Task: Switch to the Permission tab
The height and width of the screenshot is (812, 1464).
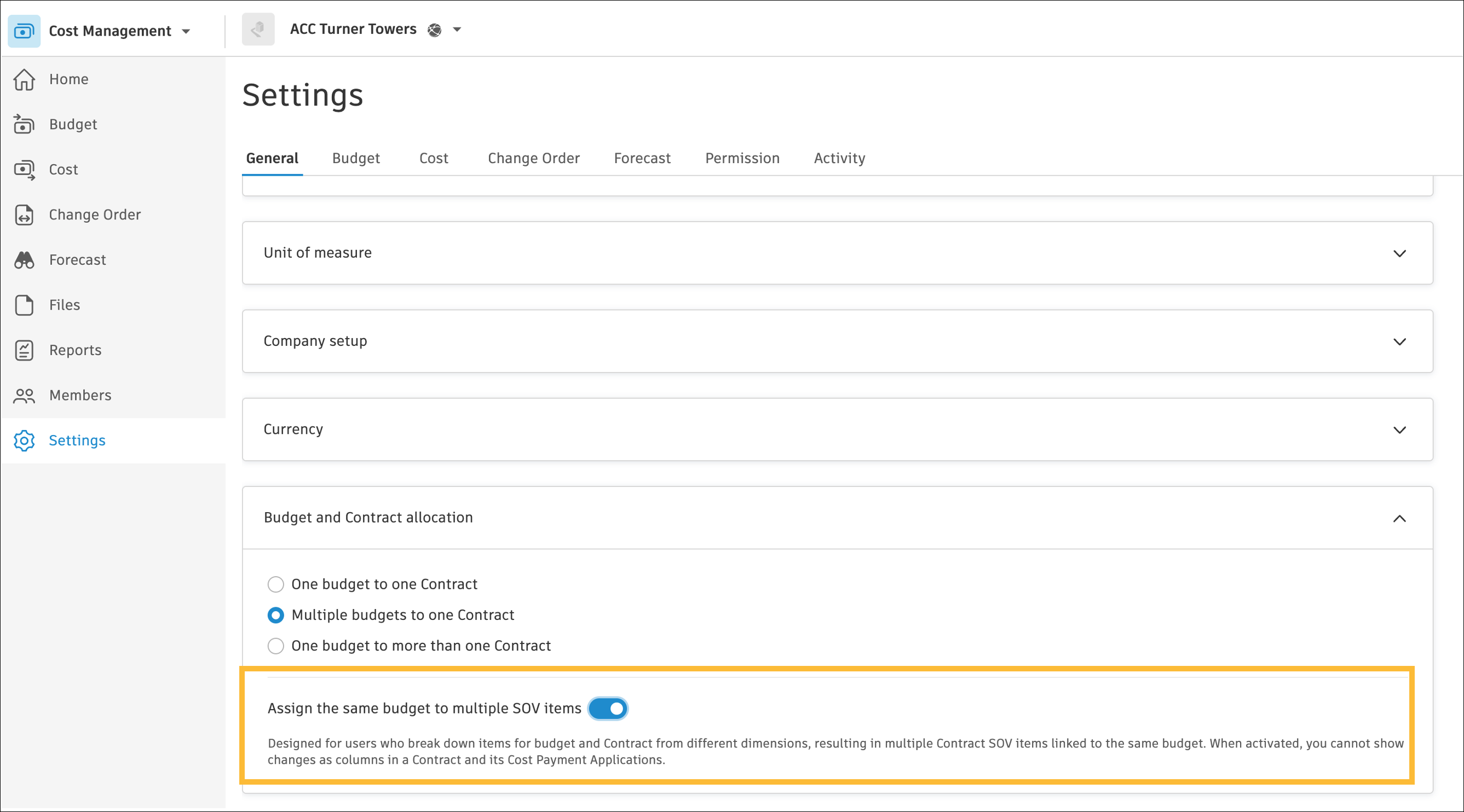Action: 742,159
